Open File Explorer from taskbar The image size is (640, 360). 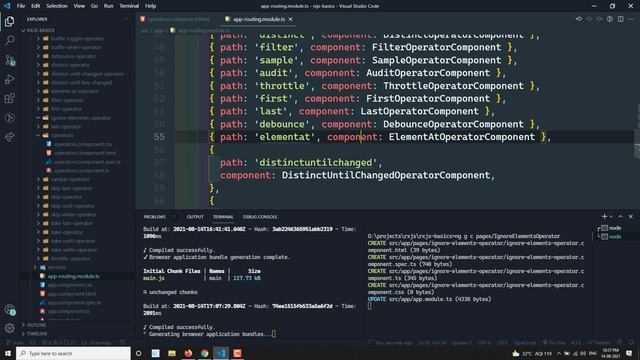172,353
